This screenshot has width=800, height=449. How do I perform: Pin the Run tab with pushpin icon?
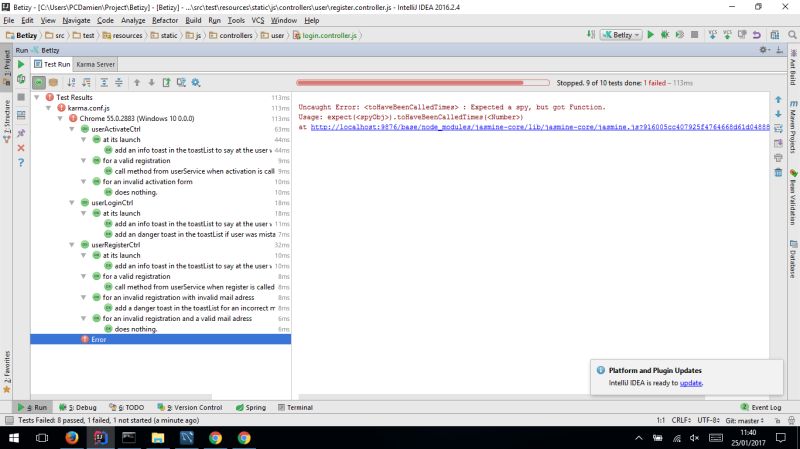coord(21,133)
